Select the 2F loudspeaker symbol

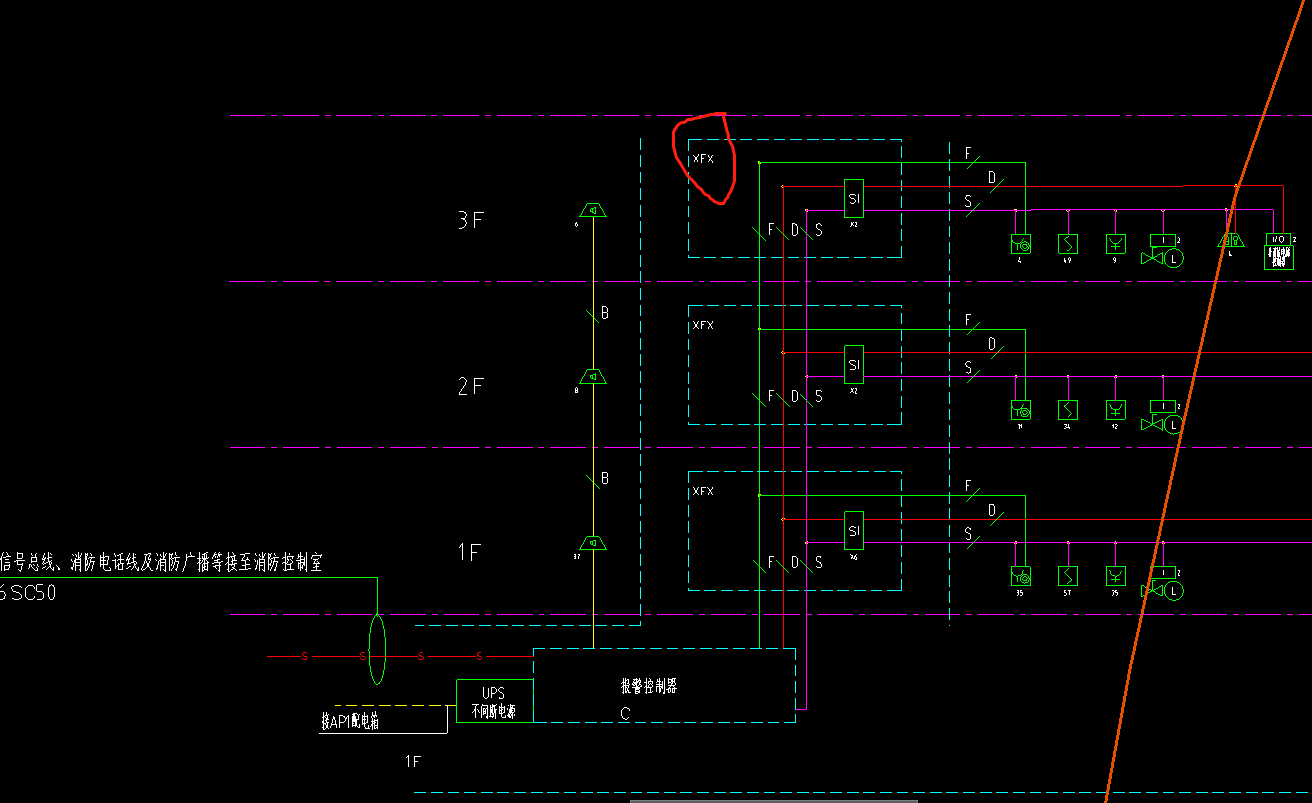click(593, 376)
